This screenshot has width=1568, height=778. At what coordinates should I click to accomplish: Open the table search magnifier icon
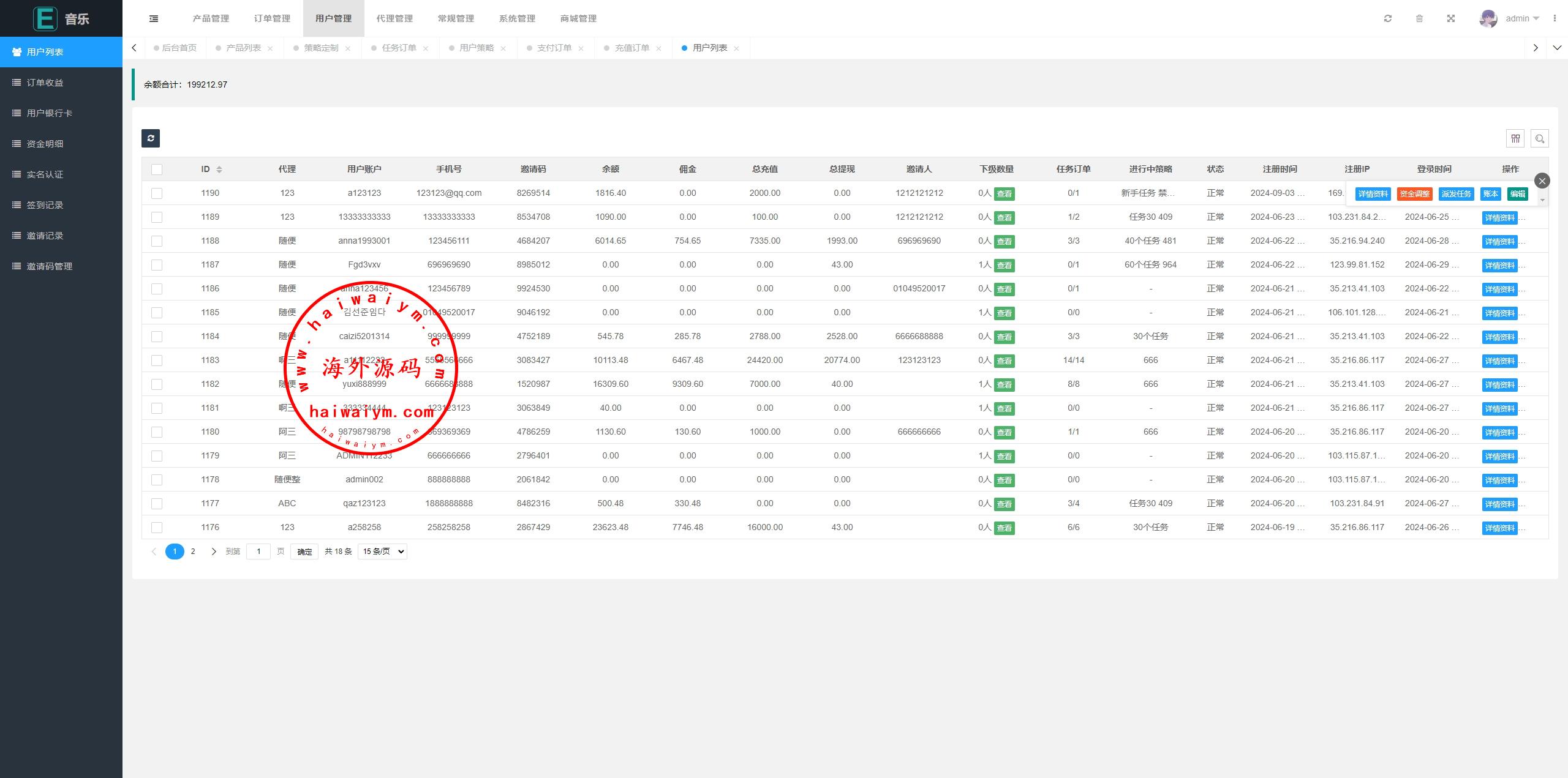(1540, 138)
